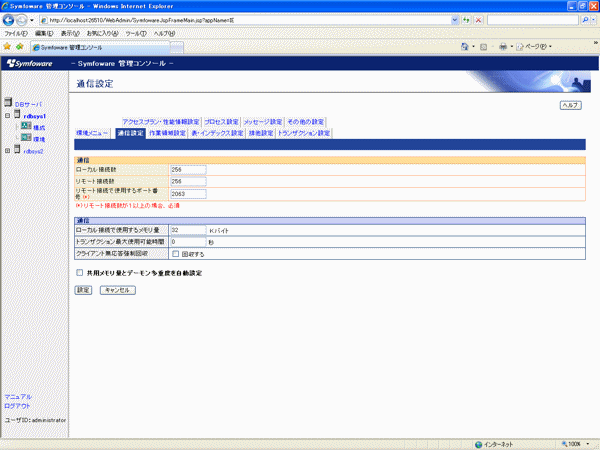Expand the rdbsys2 tree node
The width and height of the screenshot is (600, 450).
[x=7, y=151]
